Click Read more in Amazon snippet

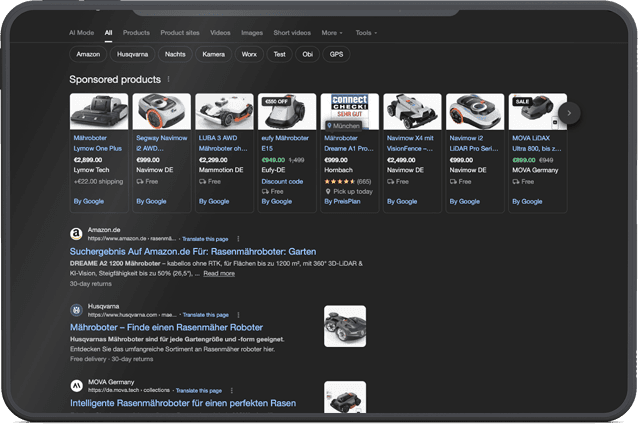pyautogui.click(x=219, y=273)
